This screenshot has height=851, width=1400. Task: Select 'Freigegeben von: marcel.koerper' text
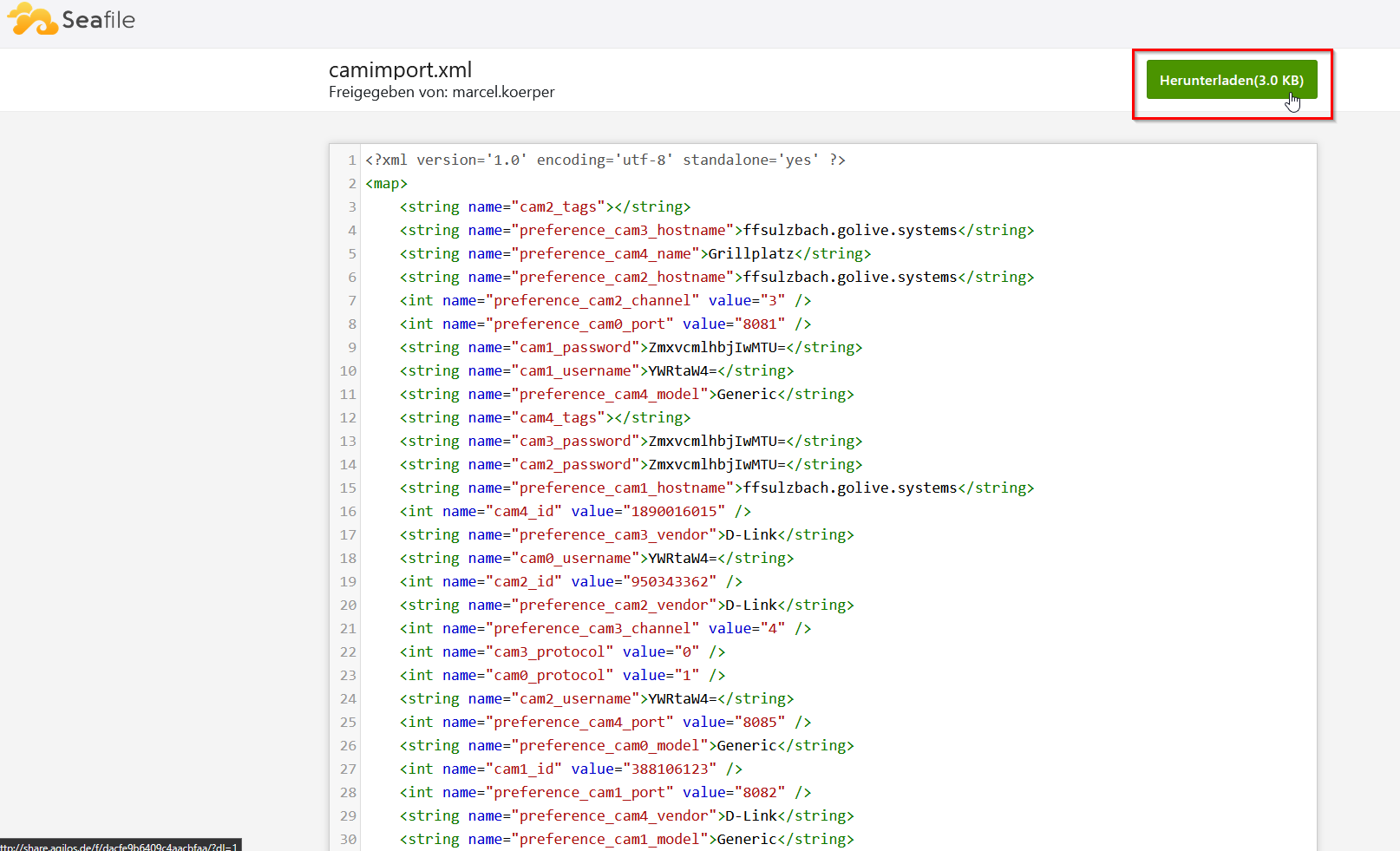point(442,92)
